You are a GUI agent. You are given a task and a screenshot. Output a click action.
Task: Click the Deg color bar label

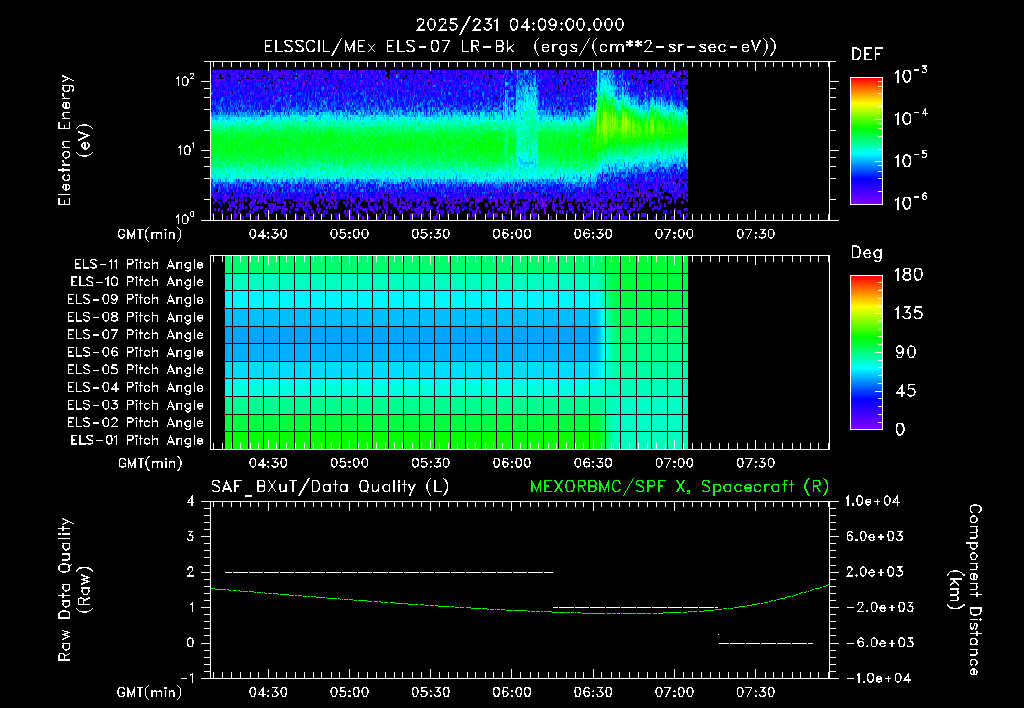click(x=867, y=253)
